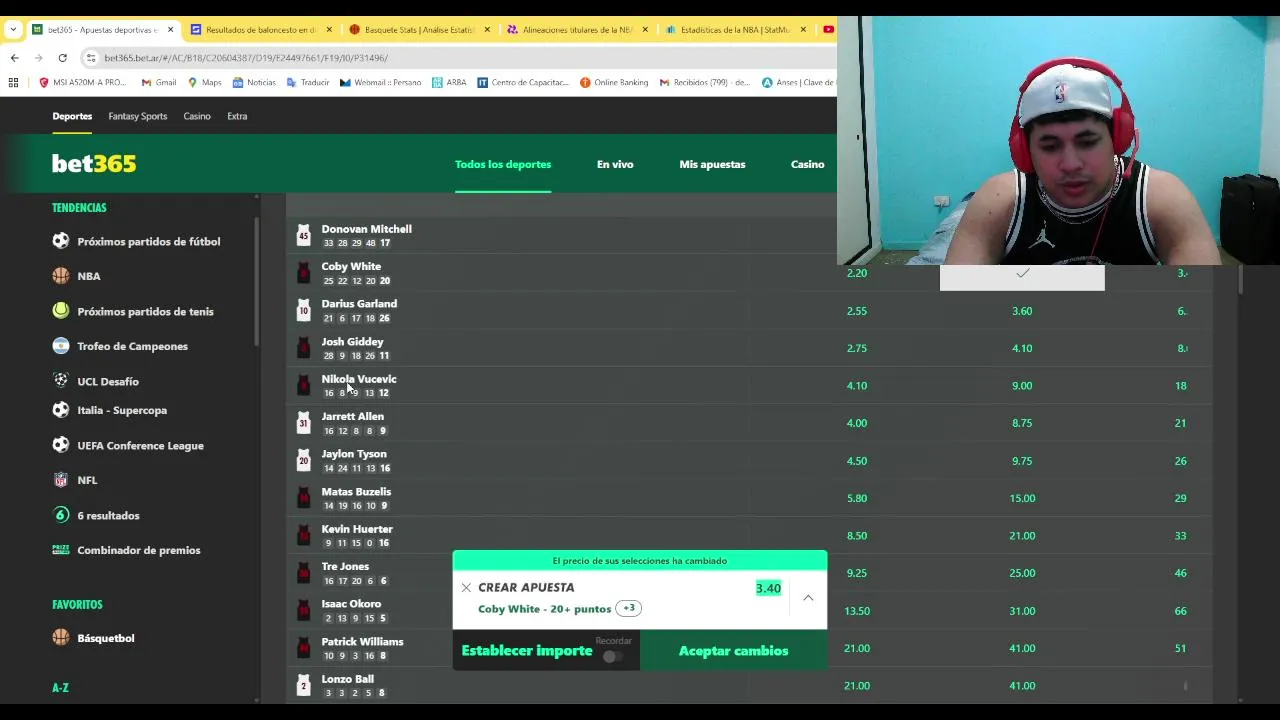The width and height of the screenshot is (1280, 720).
Task: Open Próximos partidos de fútbol
Action: point(148,241)
